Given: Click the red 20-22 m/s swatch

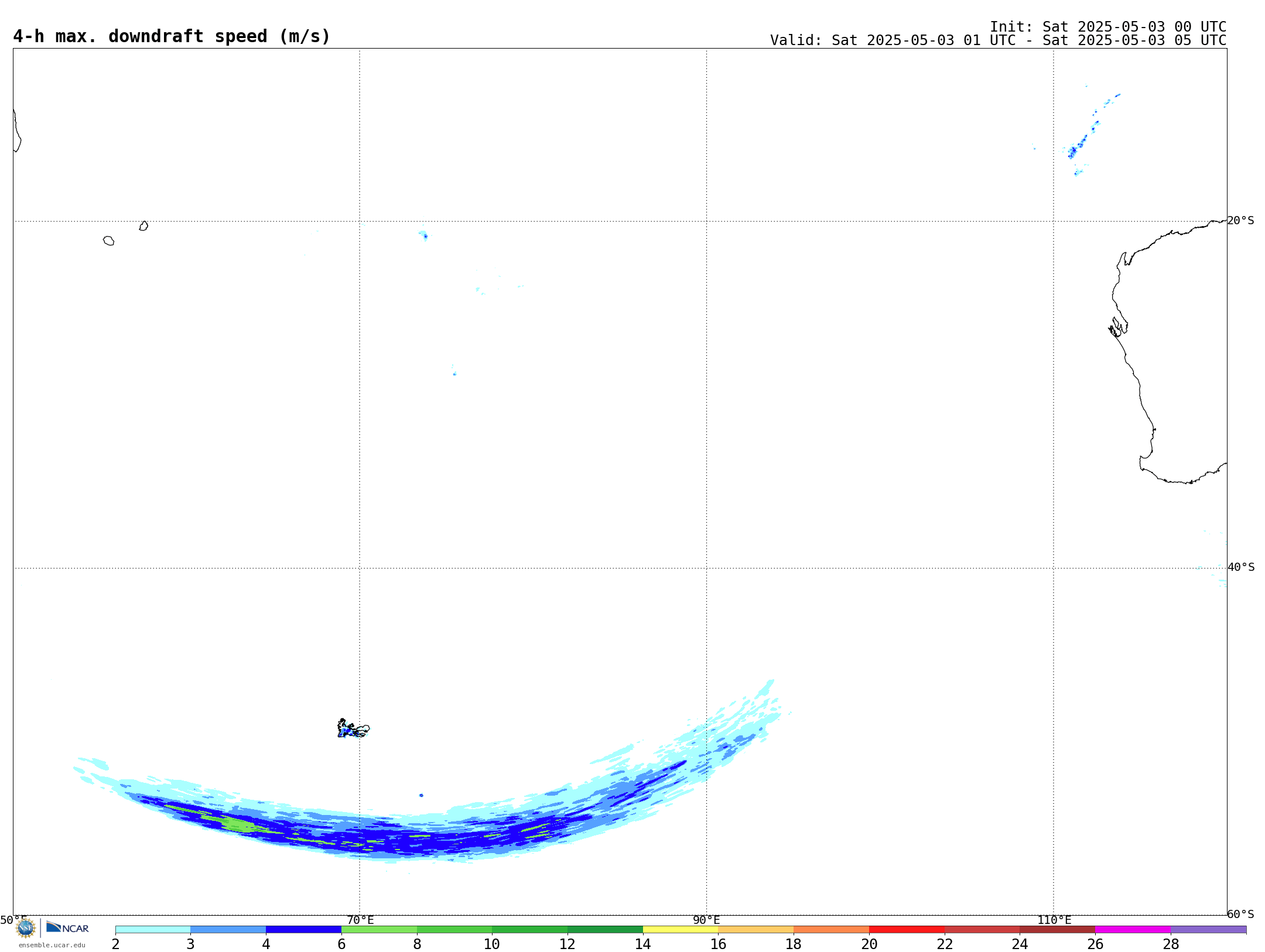Looking at the screenshot, I should point(907,930).
